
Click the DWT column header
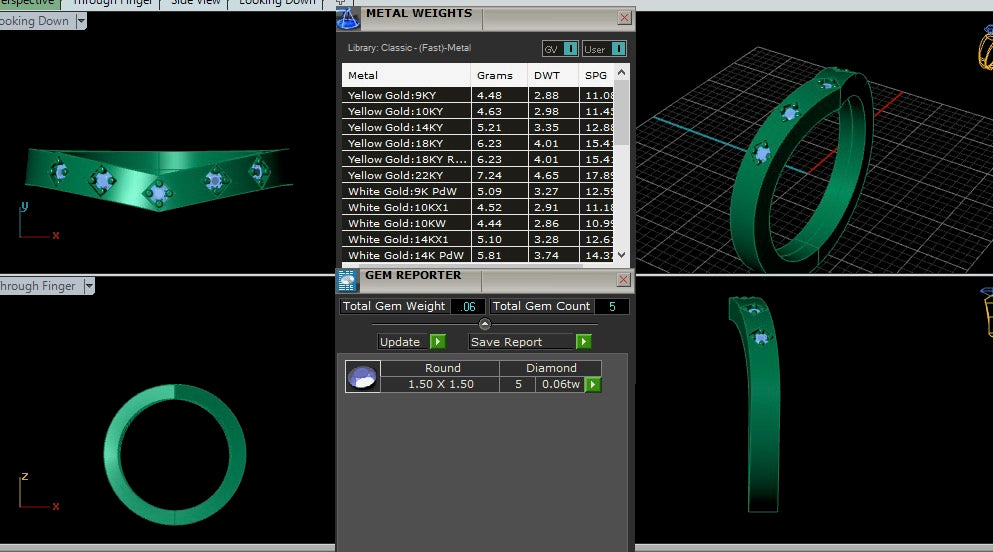click(x=553, y=75)
